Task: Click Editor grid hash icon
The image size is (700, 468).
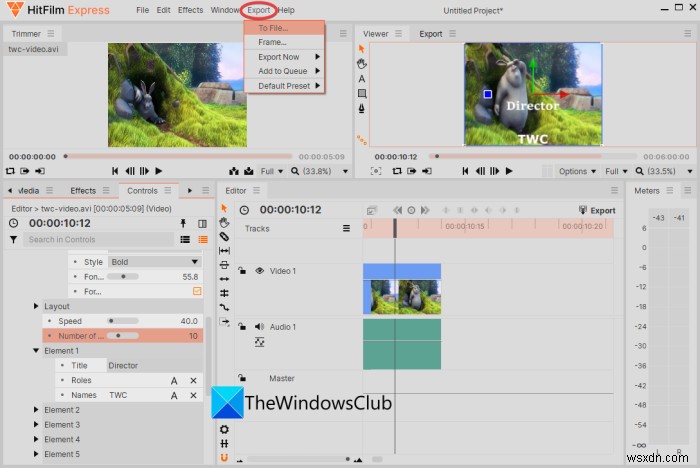Action: [224, 443]
